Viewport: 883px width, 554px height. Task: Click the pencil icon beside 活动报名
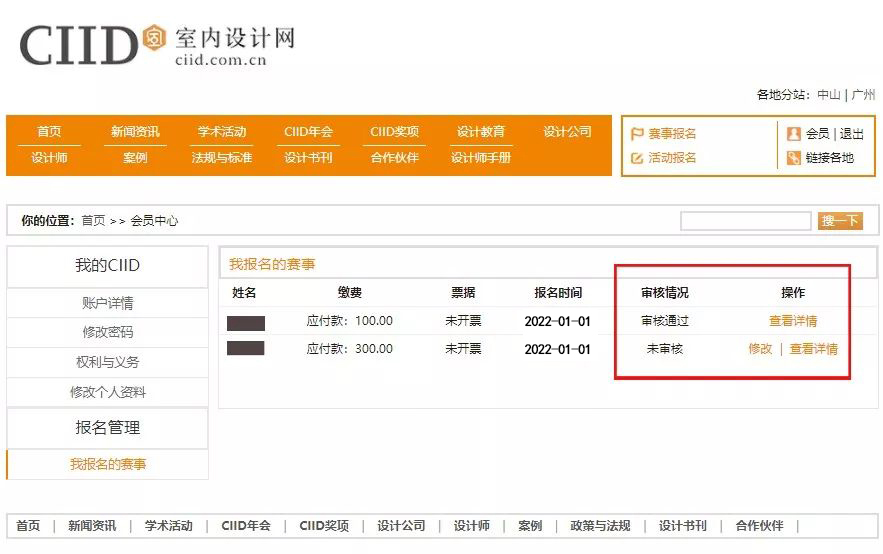point(637,158)
